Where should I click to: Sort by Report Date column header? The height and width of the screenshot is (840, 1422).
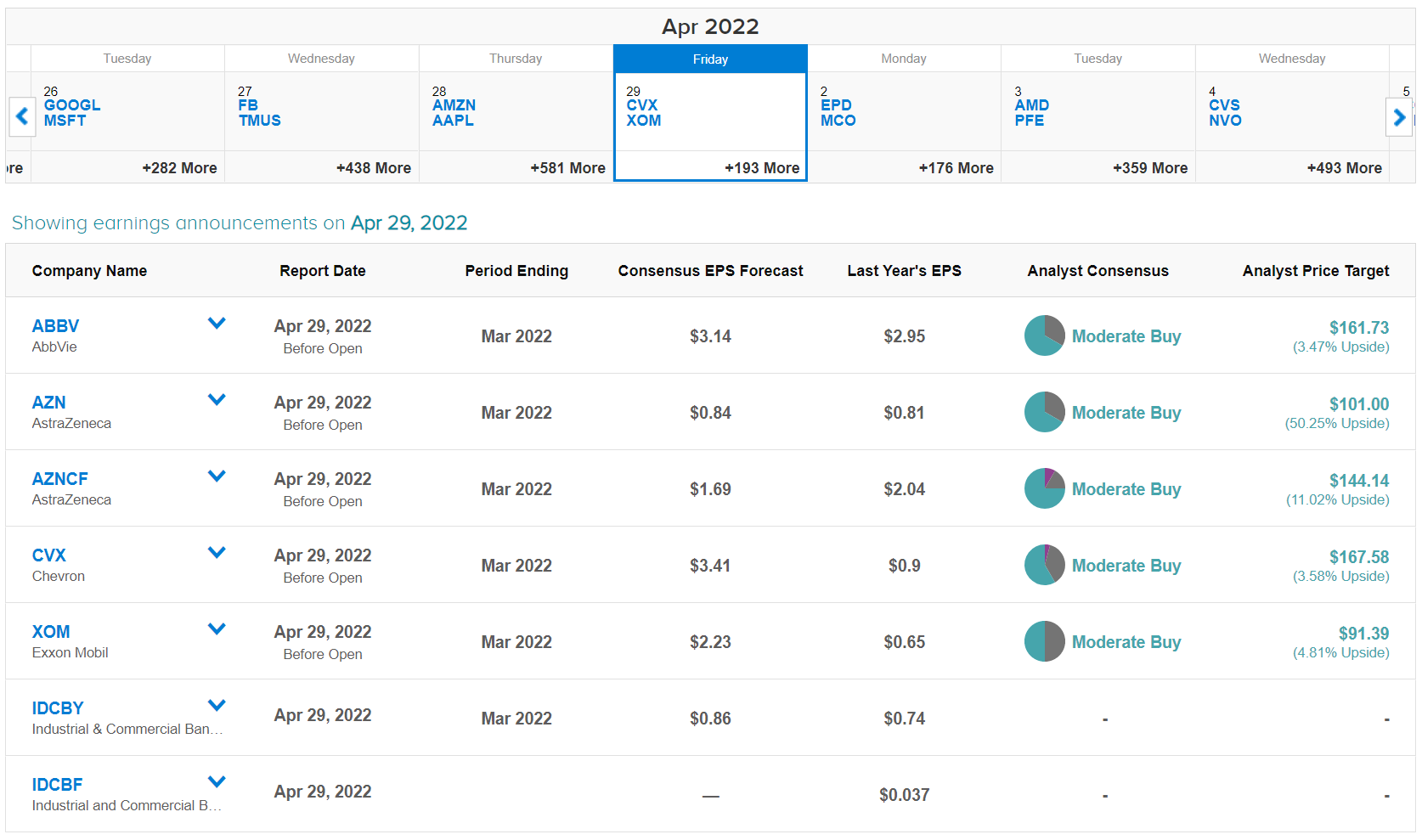click(323, 271)
